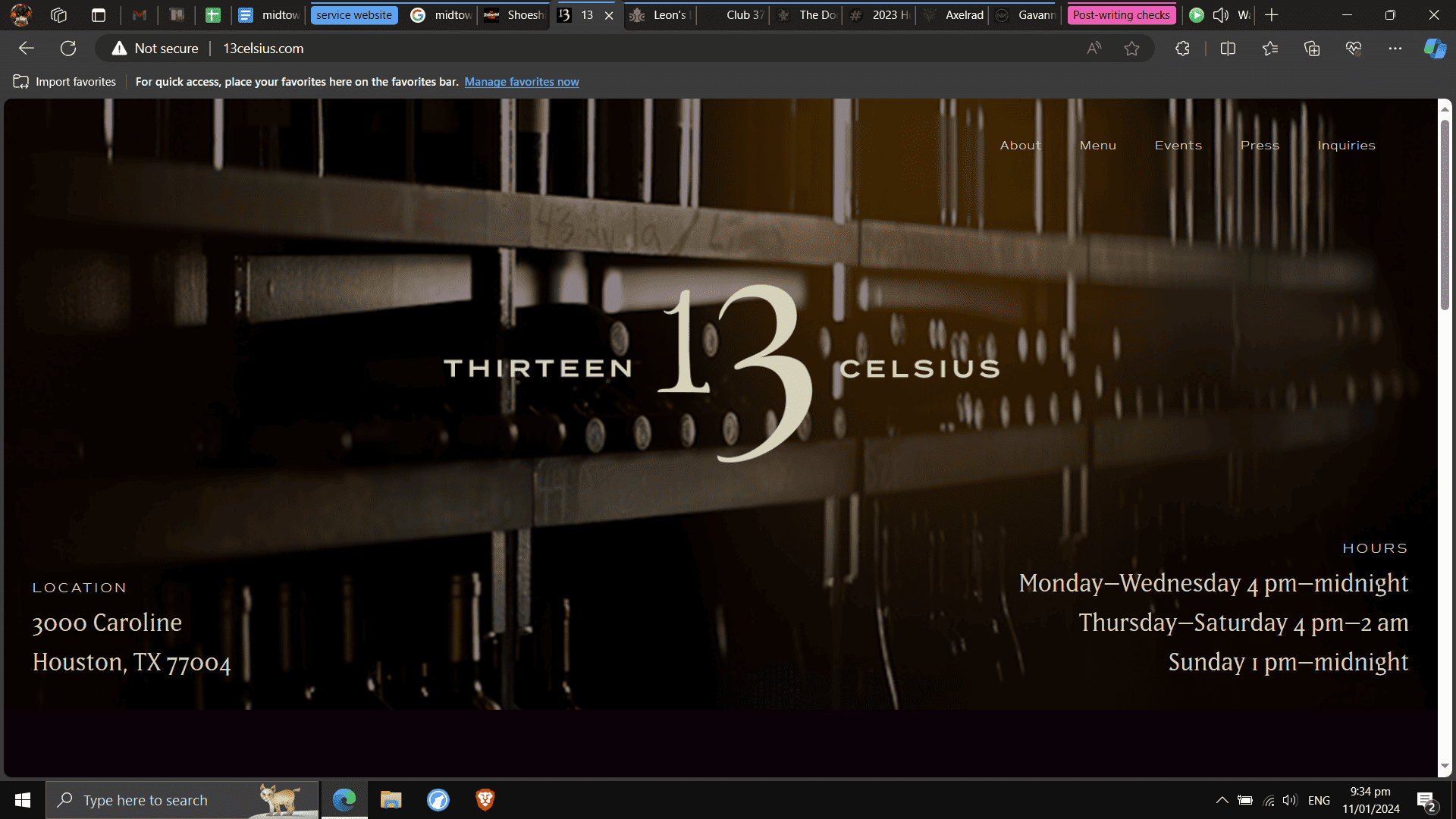Screen dimensions: 1456x819
Task: Close the 13 Celsius tab
Action: tap(609, 15)
